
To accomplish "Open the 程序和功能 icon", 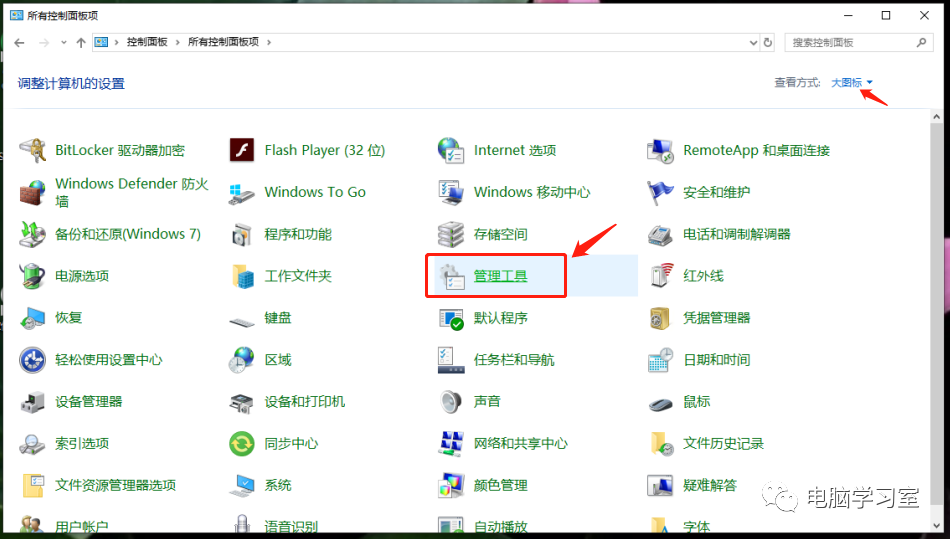I will 242,234.
